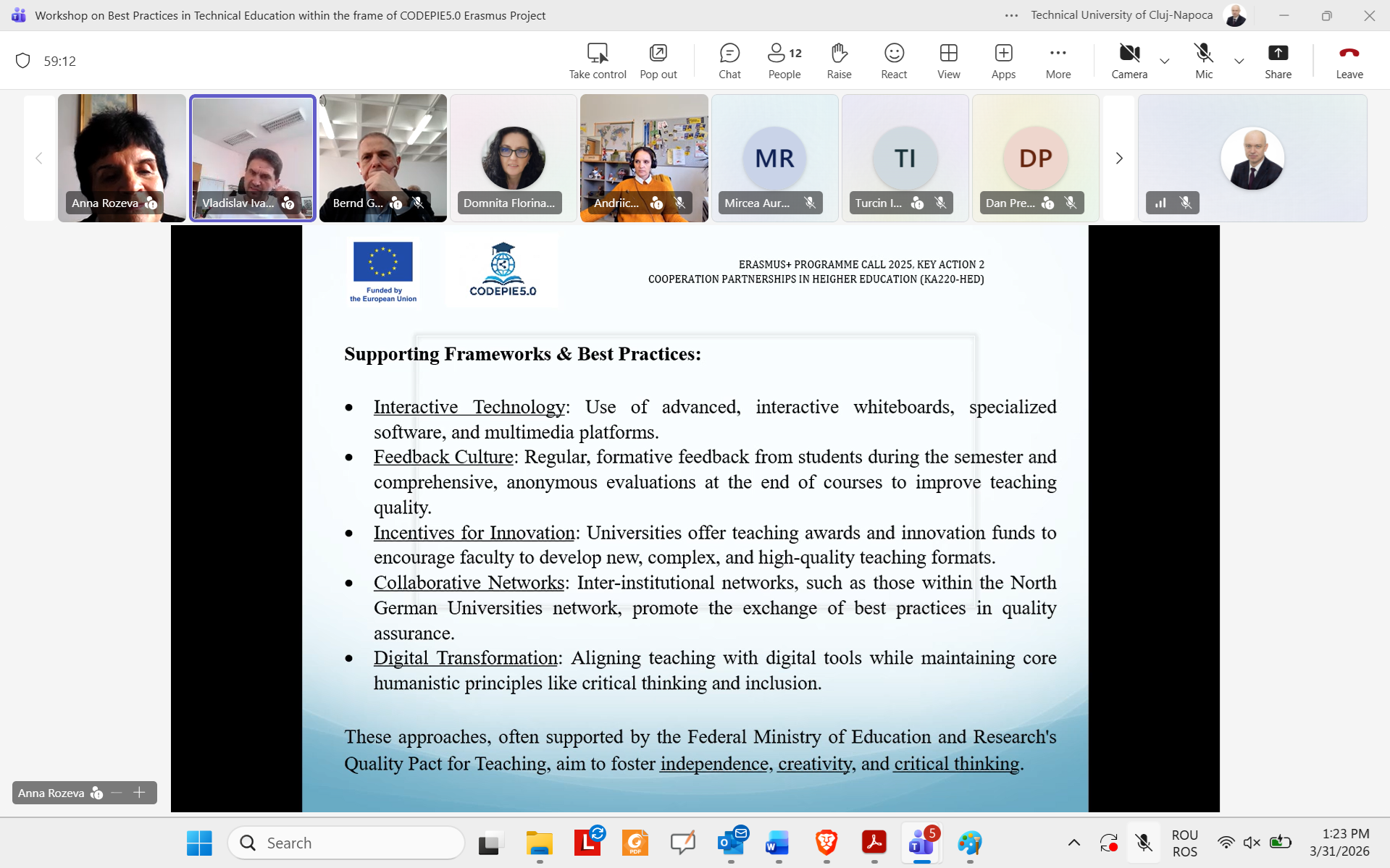The image size is (1390, 868).
Task: Open the View layout menu
Action: [948, 61]
